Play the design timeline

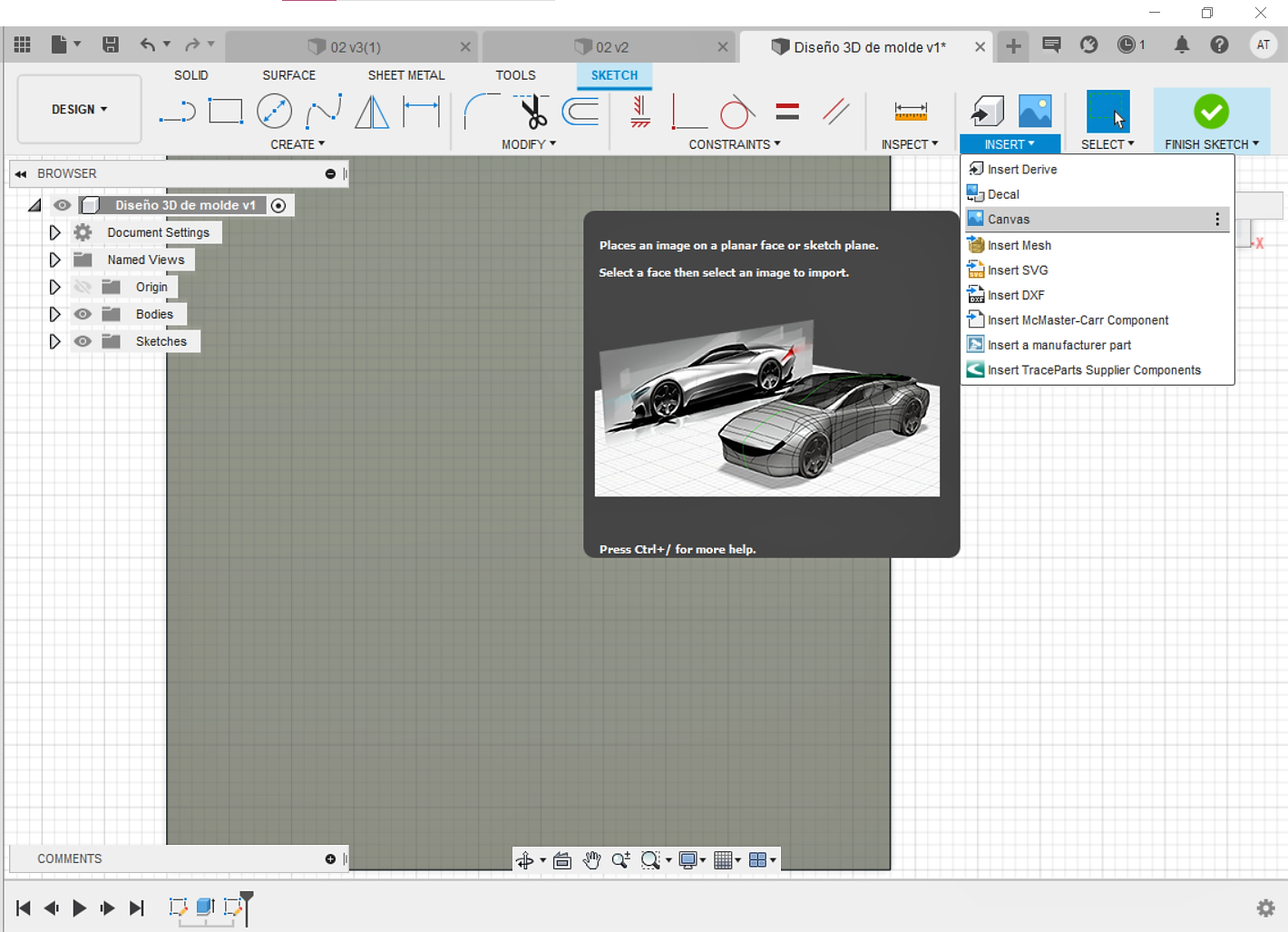click(80, 907)
